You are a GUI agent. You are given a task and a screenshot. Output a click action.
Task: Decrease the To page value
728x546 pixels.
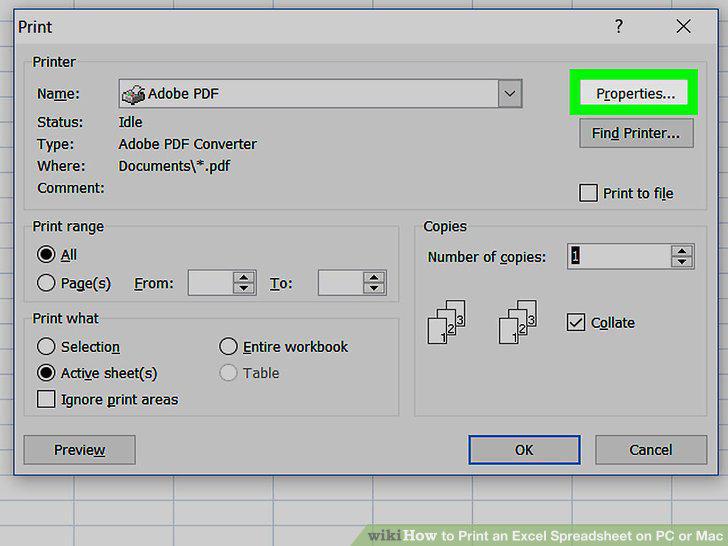[374, 288]
